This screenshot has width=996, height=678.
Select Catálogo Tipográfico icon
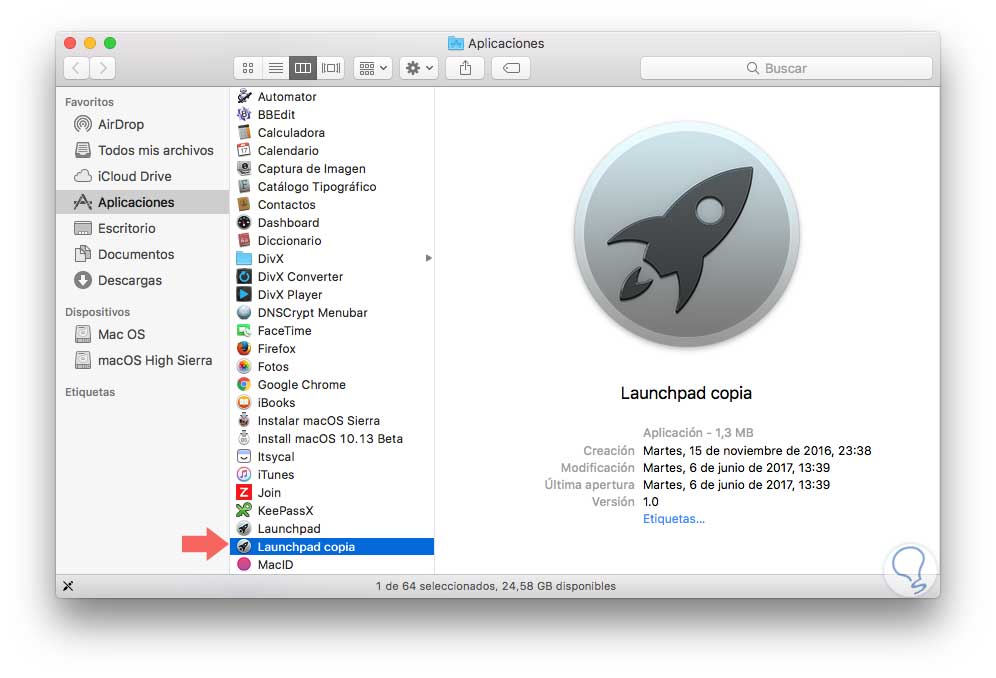244,187
